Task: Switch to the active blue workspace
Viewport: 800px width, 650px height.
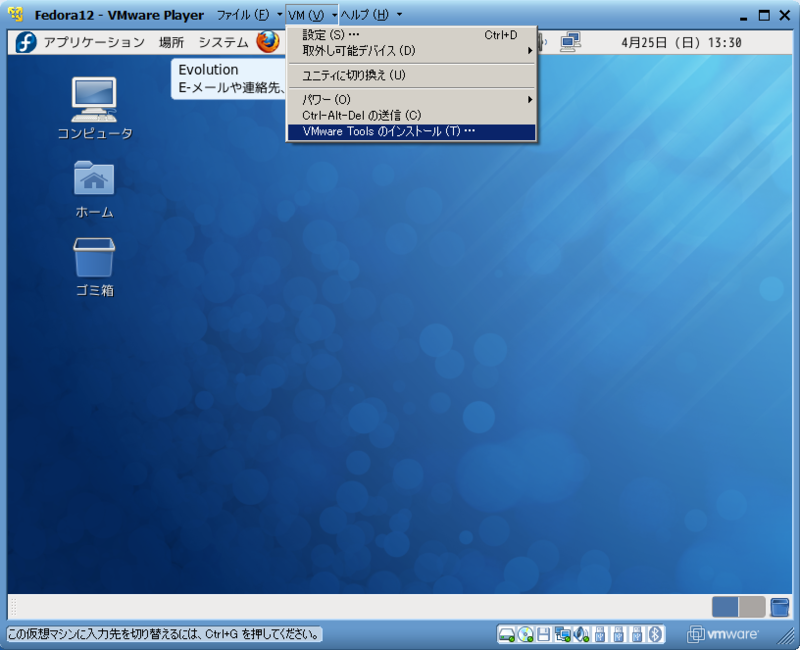Action: coord(725,607)
